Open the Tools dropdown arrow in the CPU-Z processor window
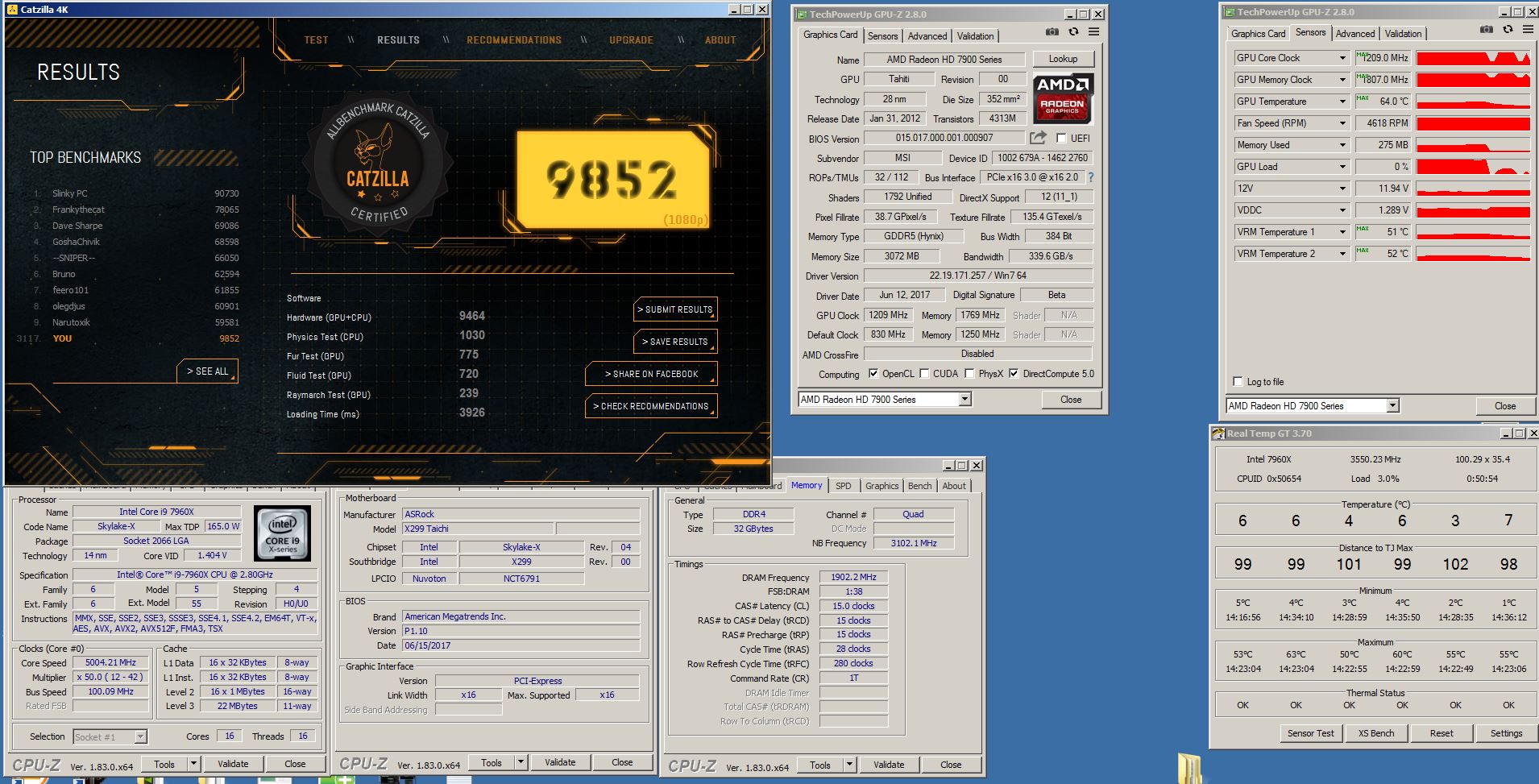 pyautogui.click(x=193, y=764)
